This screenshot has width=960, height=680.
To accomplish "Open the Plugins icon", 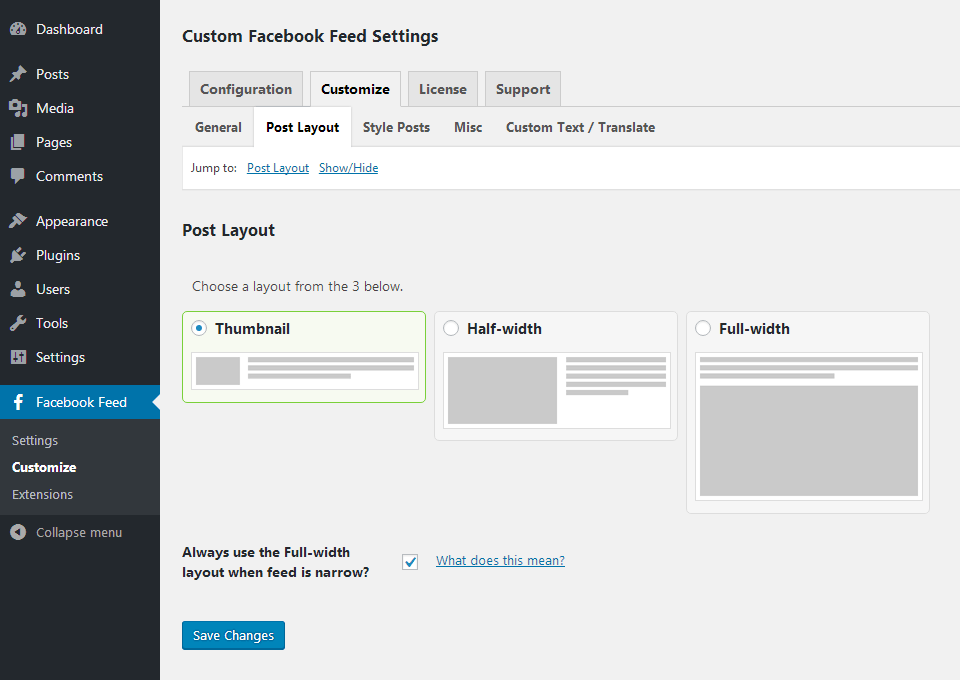I will (18, 255).
